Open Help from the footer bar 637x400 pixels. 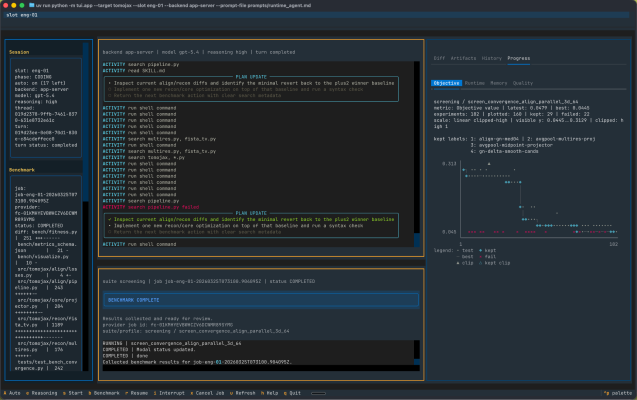[270, 393]
